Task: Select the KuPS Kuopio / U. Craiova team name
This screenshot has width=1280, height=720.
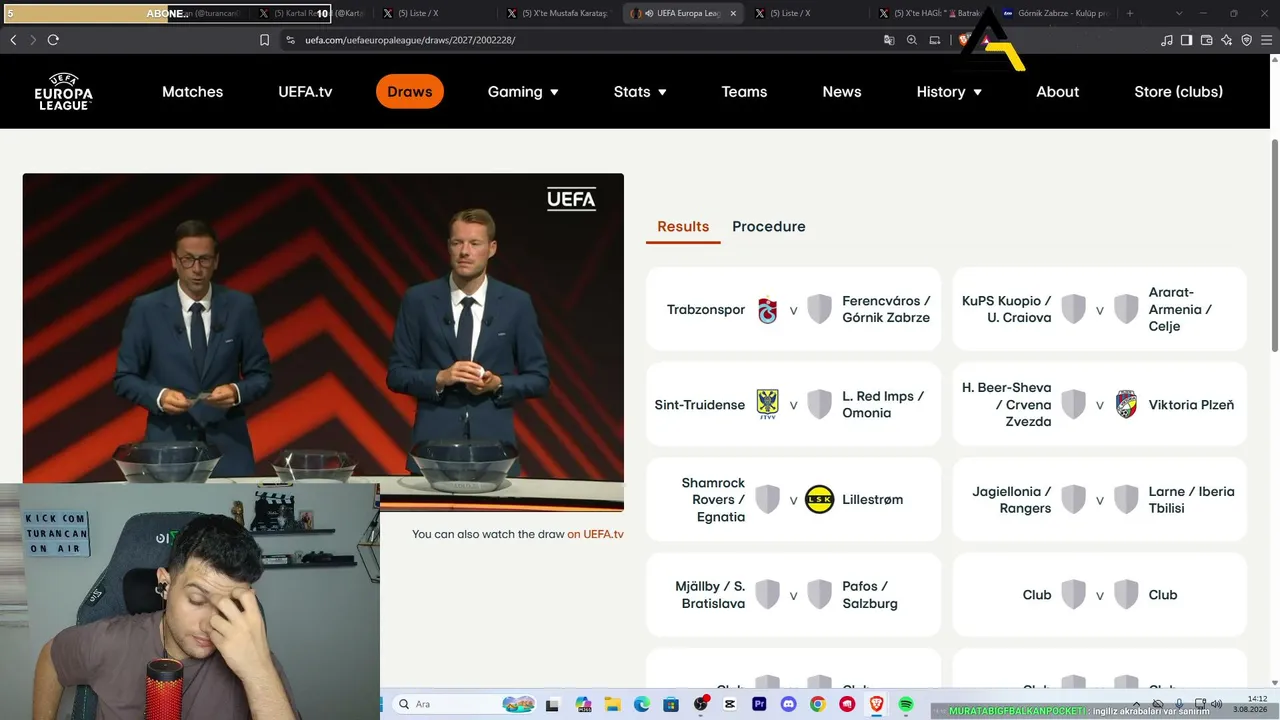Action: coord(1007,310)
